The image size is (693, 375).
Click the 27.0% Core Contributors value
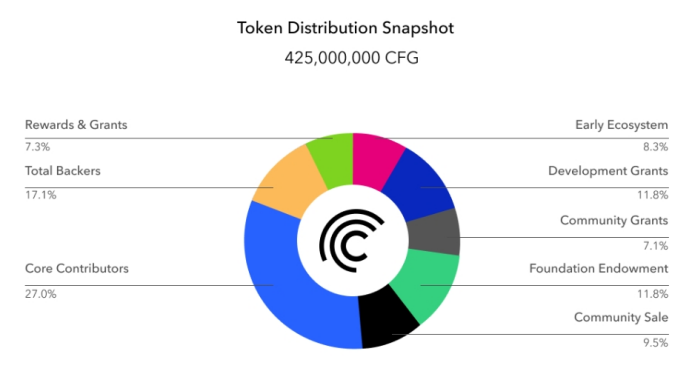click(41, 294)
